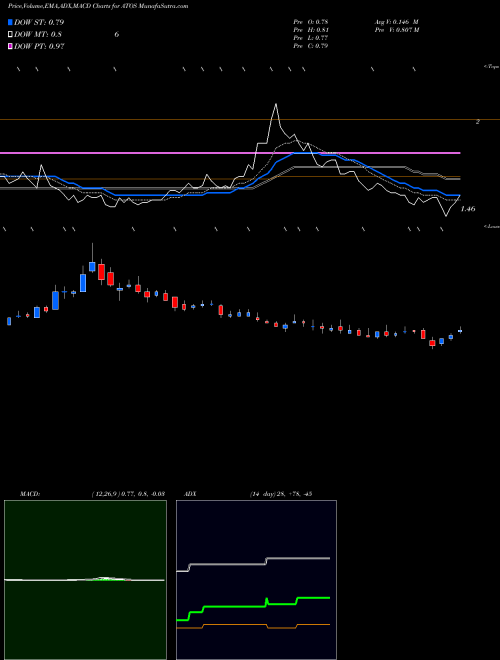Click the ADX '(14 day) 28, +78, -45' values
Screen dimensions: 500x660
[281, 494]
